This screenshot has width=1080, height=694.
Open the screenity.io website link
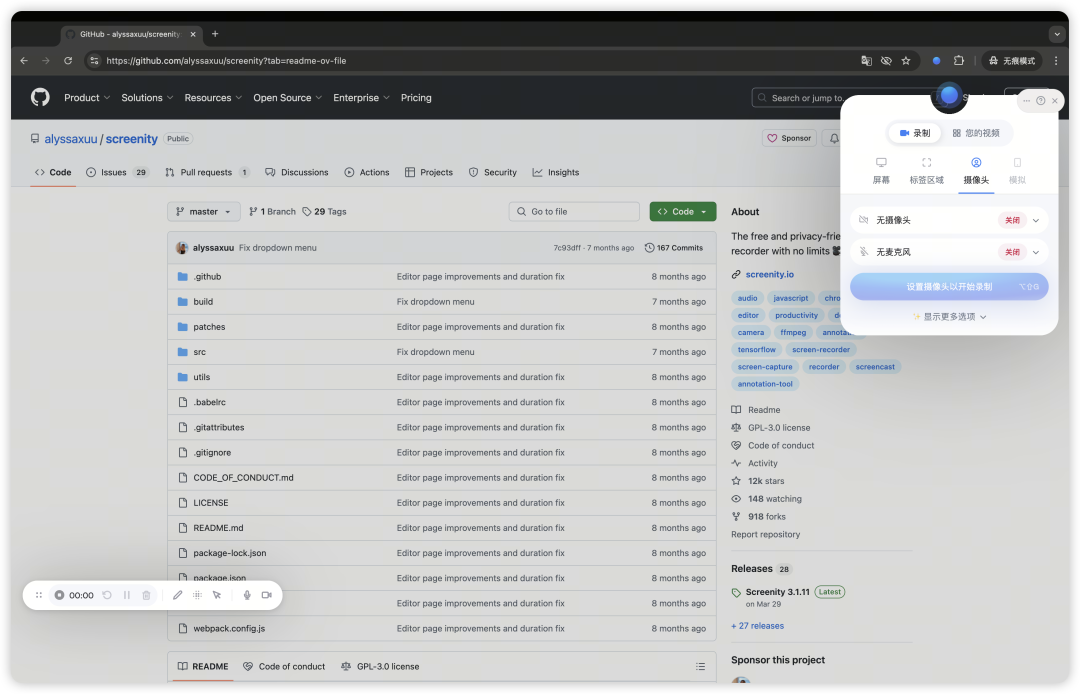(x=769, y=274)
